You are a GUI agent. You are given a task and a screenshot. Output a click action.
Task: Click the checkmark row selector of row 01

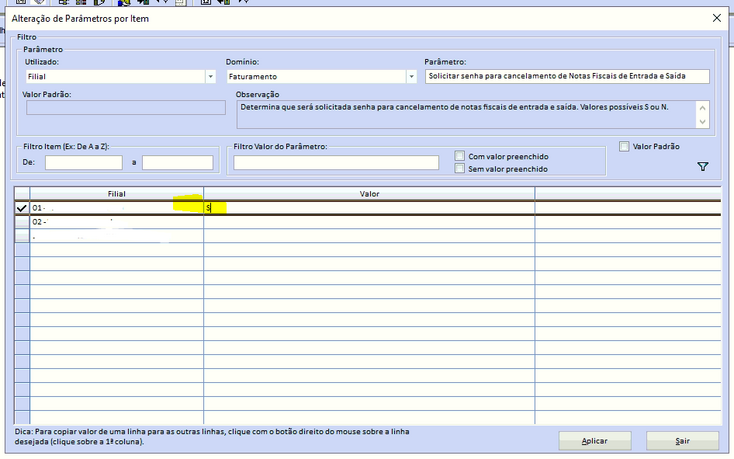pyautogui.click(x=22, y=208)
